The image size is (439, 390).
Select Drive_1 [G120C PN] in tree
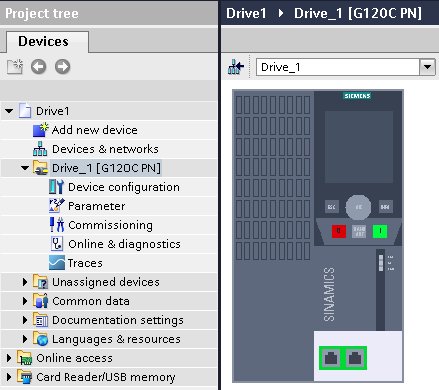[x=106, y=168]
